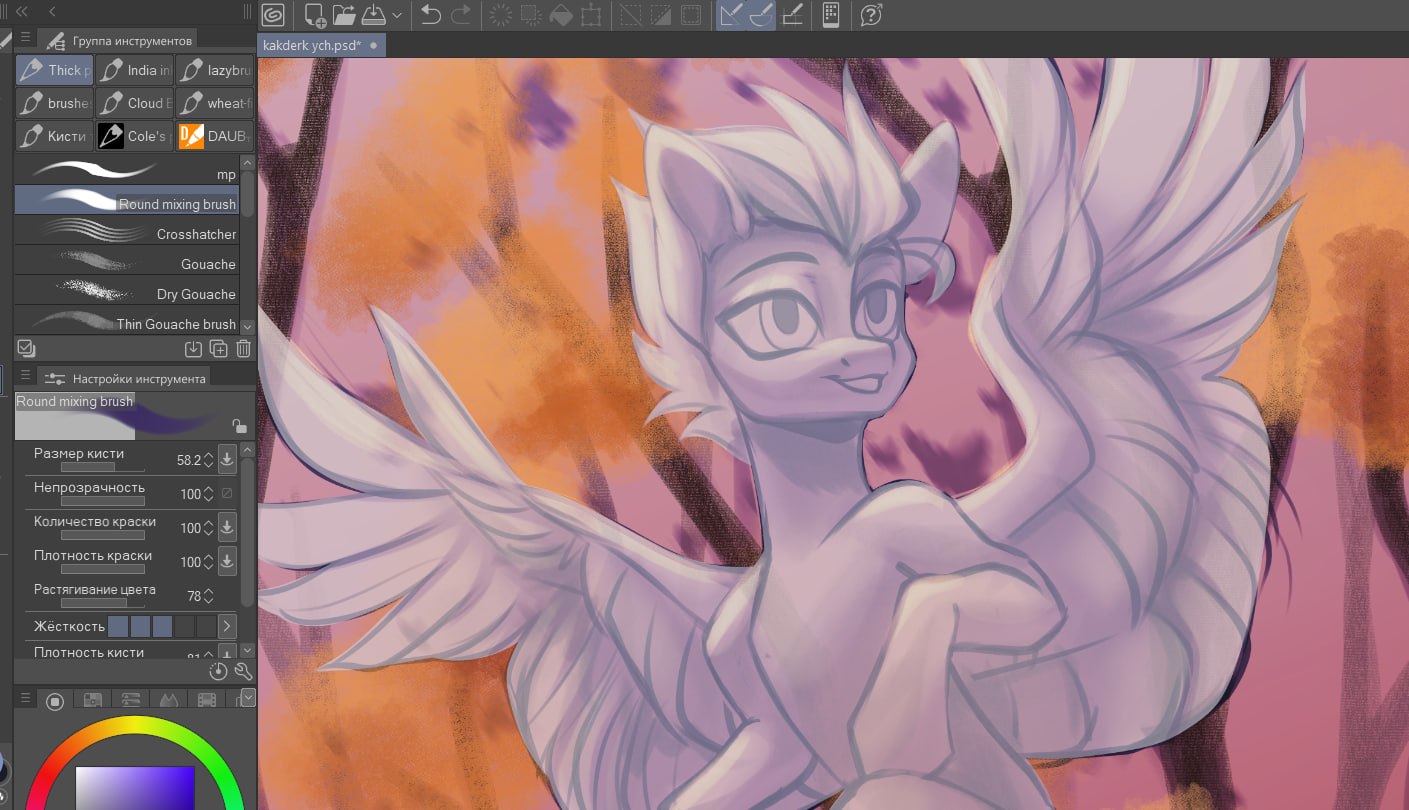Create a new canvas document
This screenshot has height=810, width=1409.
pyautogui.click(x=315, y=15)
